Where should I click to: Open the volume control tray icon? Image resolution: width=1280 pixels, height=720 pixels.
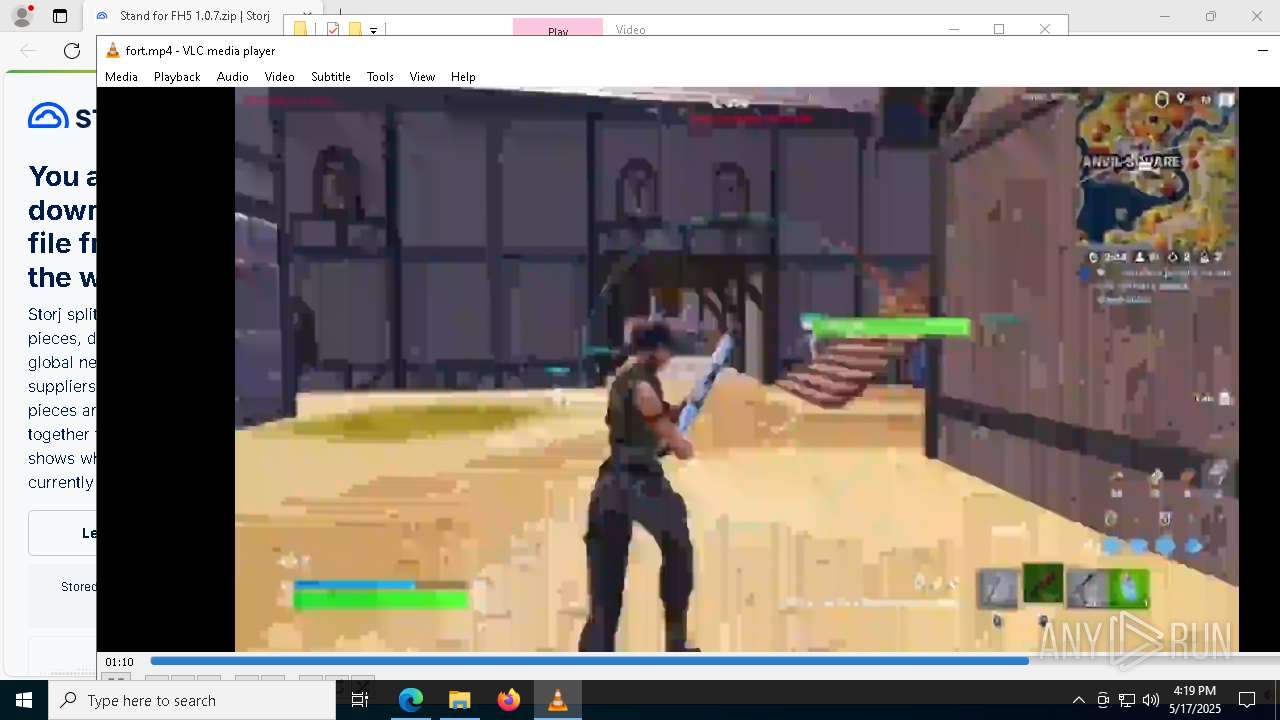click(x=1151, y=700)
